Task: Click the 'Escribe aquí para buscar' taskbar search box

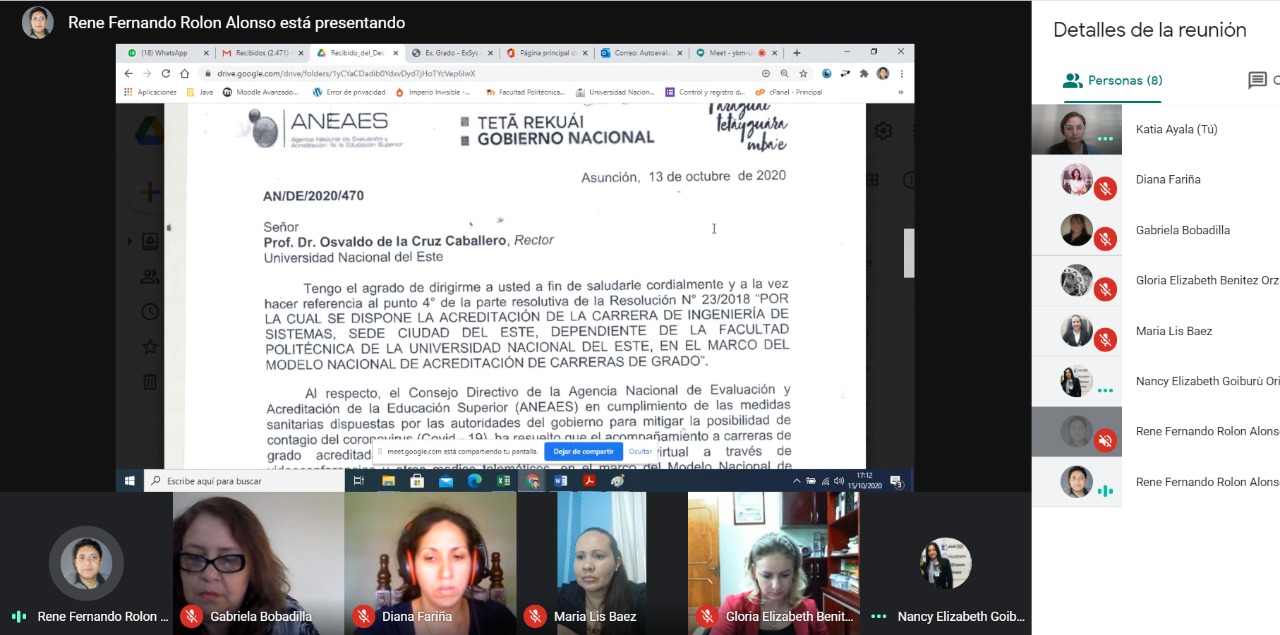Action: [x=242, y=481]
